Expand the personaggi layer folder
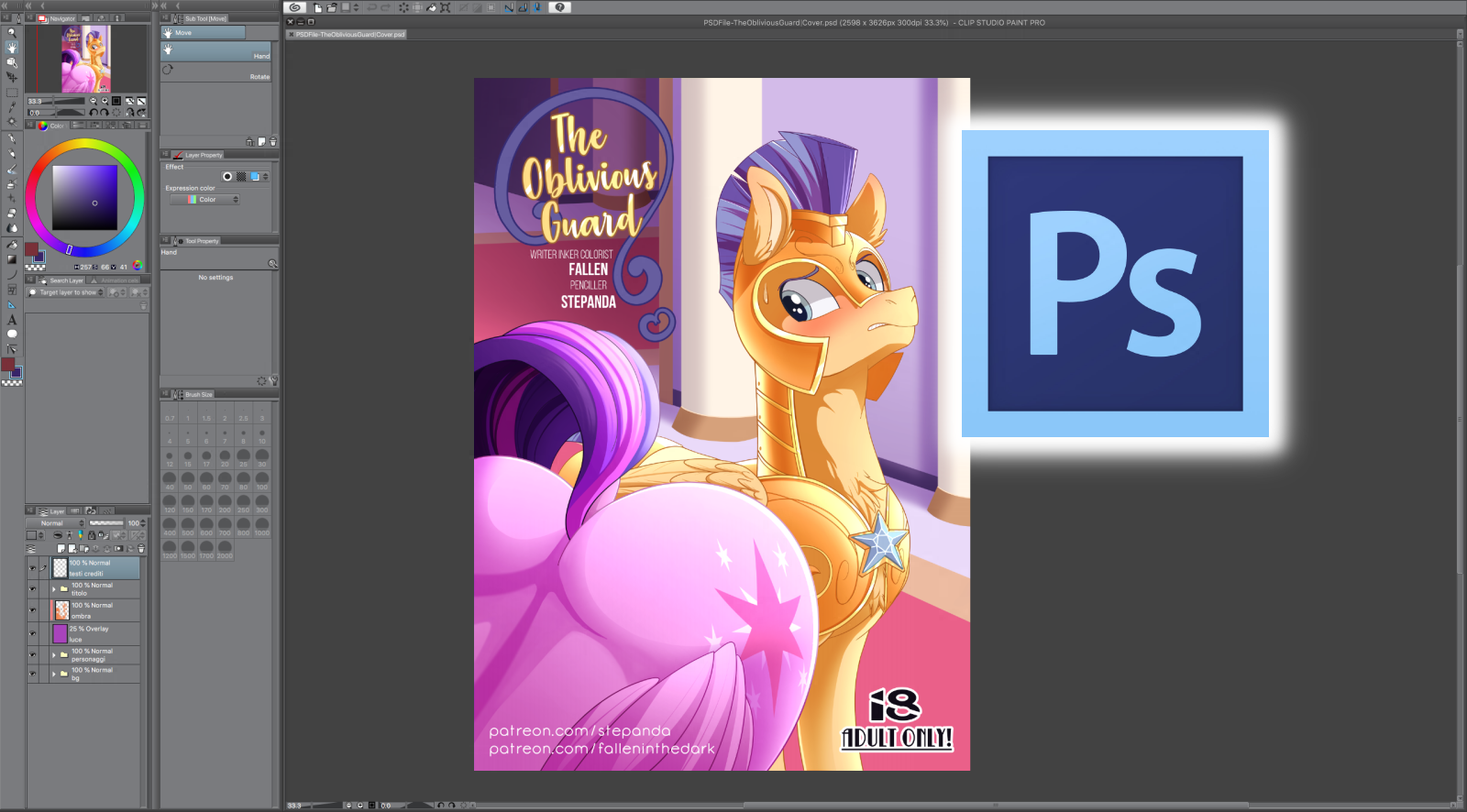1467x812 pixels. (53, 655)
